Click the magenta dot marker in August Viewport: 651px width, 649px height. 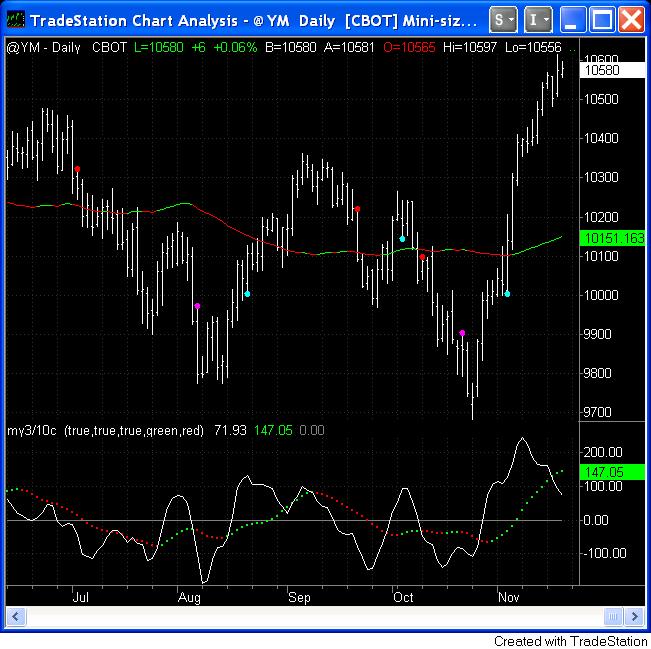tap(197, 306)
